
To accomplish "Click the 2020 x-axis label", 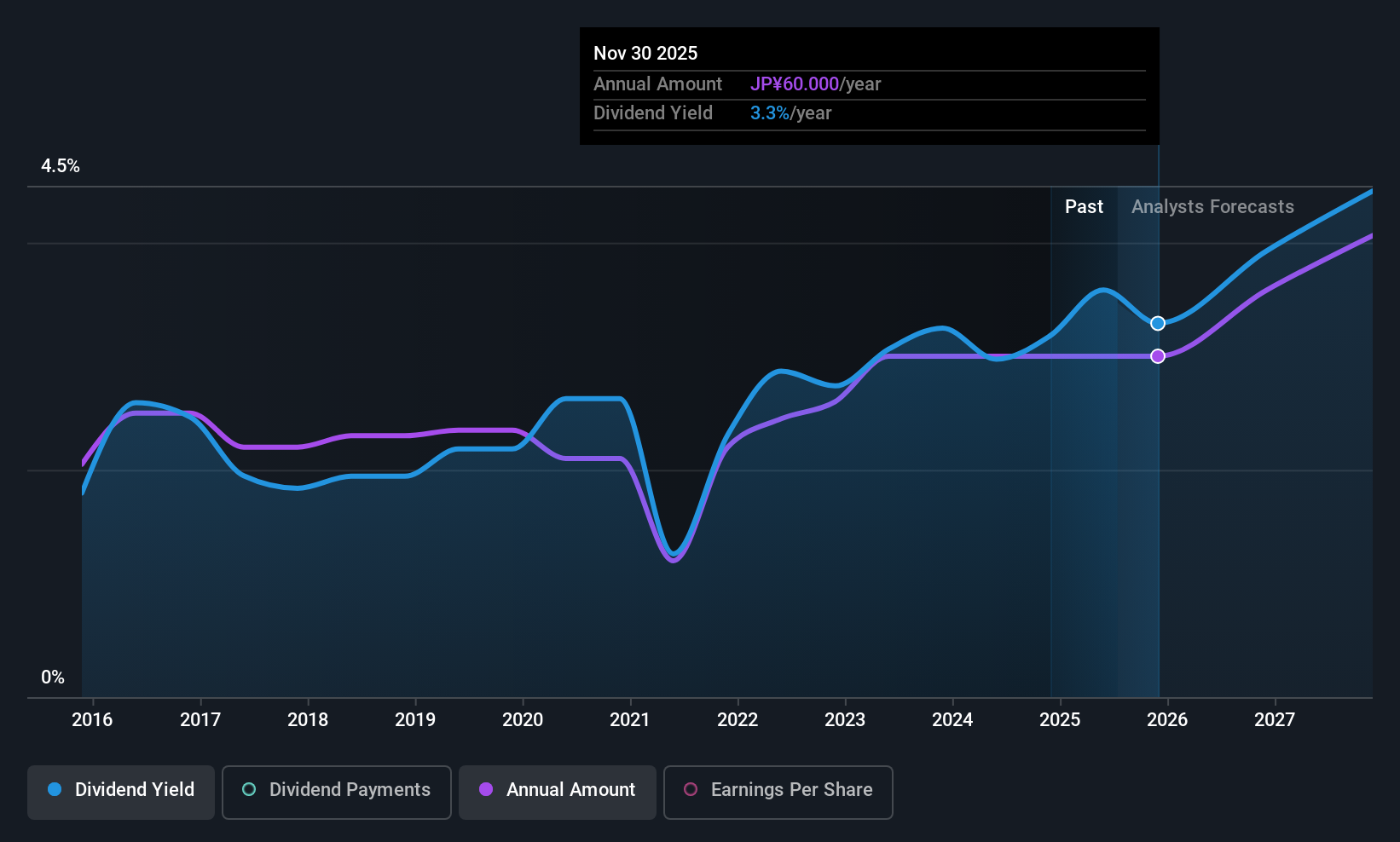I will pyautogui.click(x=523, y=720).
